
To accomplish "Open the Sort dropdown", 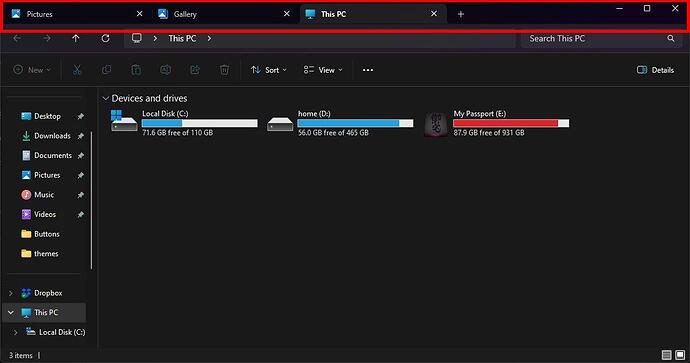I will pos(268,70).
